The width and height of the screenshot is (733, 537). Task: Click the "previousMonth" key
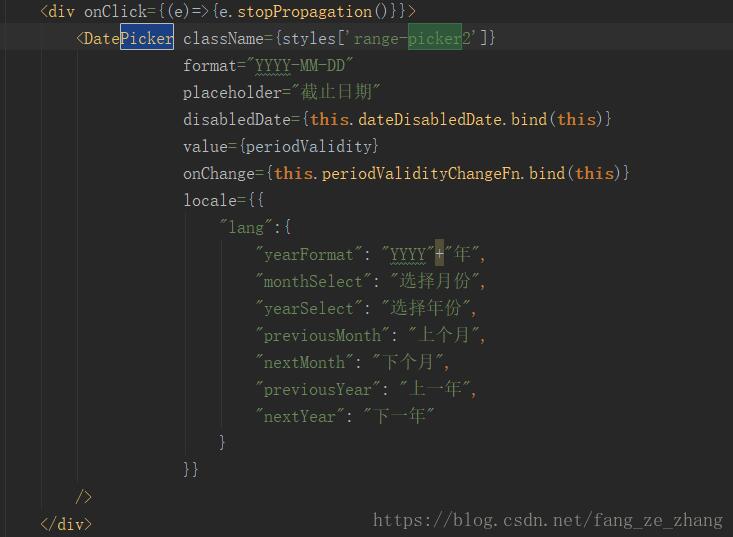323,336
